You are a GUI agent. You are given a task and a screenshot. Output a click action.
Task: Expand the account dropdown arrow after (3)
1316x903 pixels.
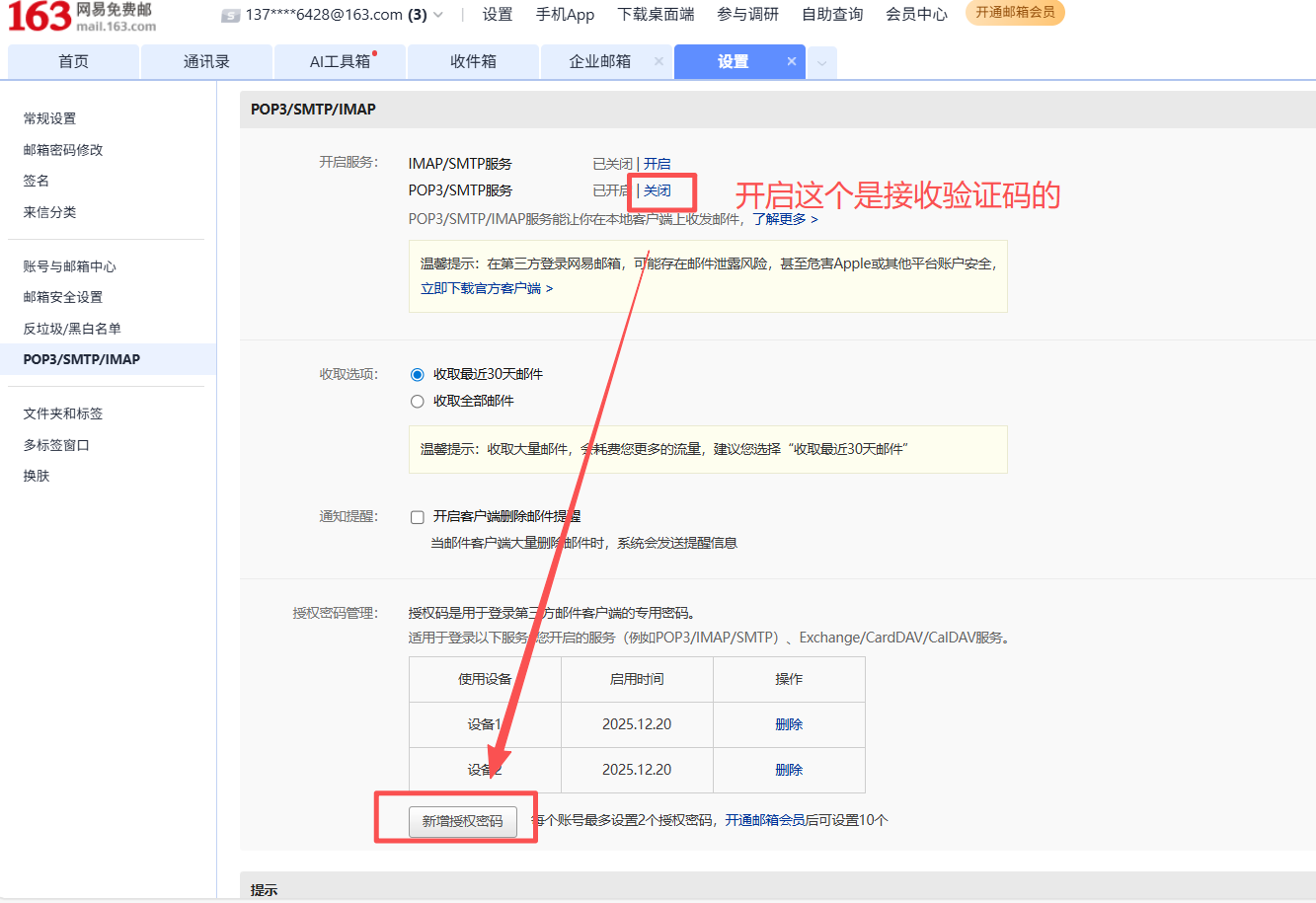[x=438, y=15]
